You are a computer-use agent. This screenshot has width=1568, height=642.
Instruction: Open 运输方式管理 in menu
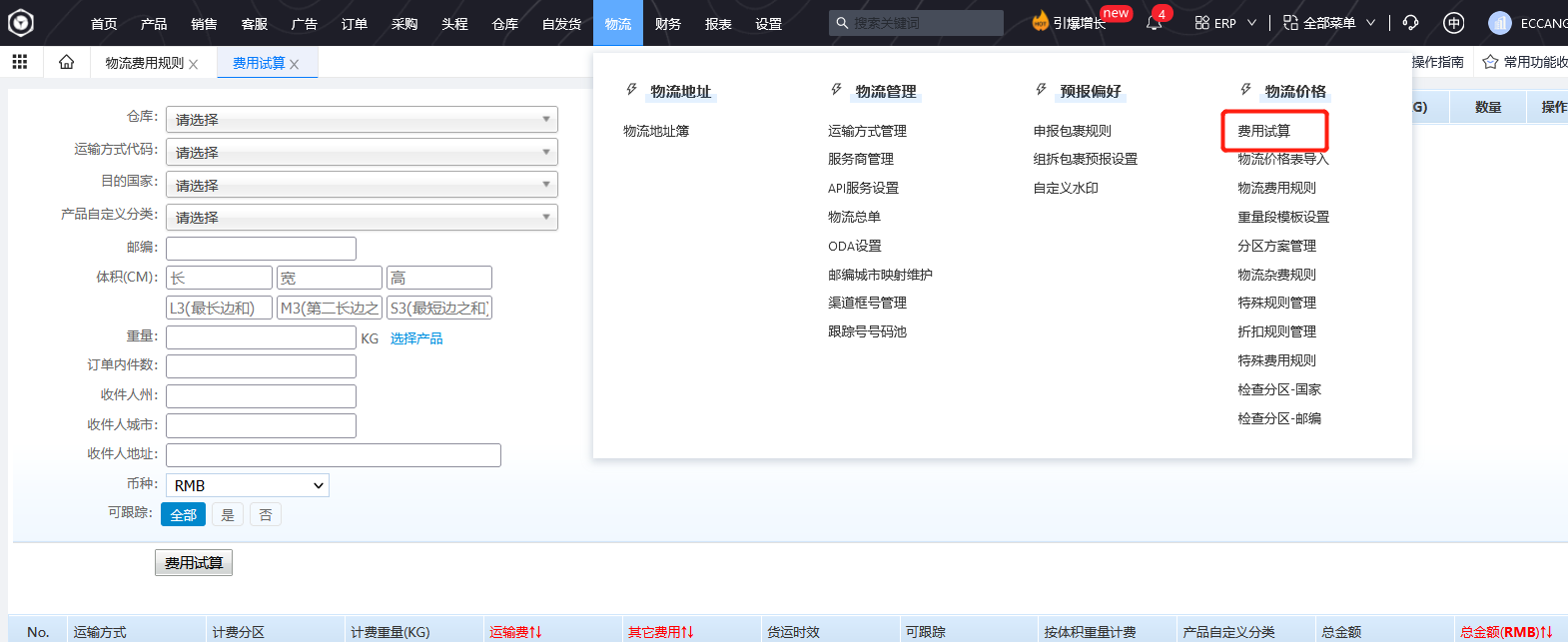(x=867, y=131)
